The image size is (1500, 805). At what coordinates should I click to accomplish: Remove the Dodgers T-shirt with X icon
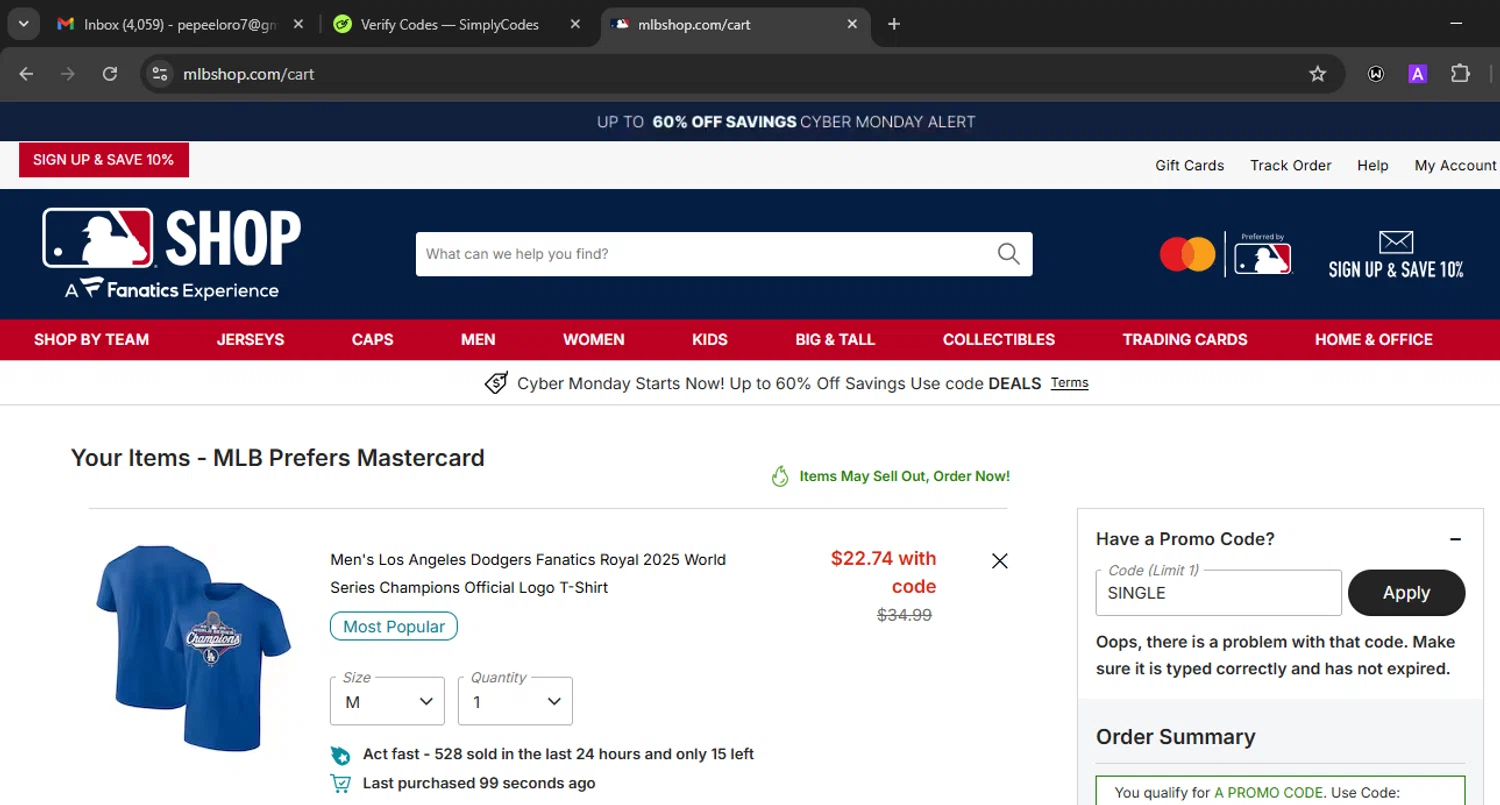(x=1000, y=561)
